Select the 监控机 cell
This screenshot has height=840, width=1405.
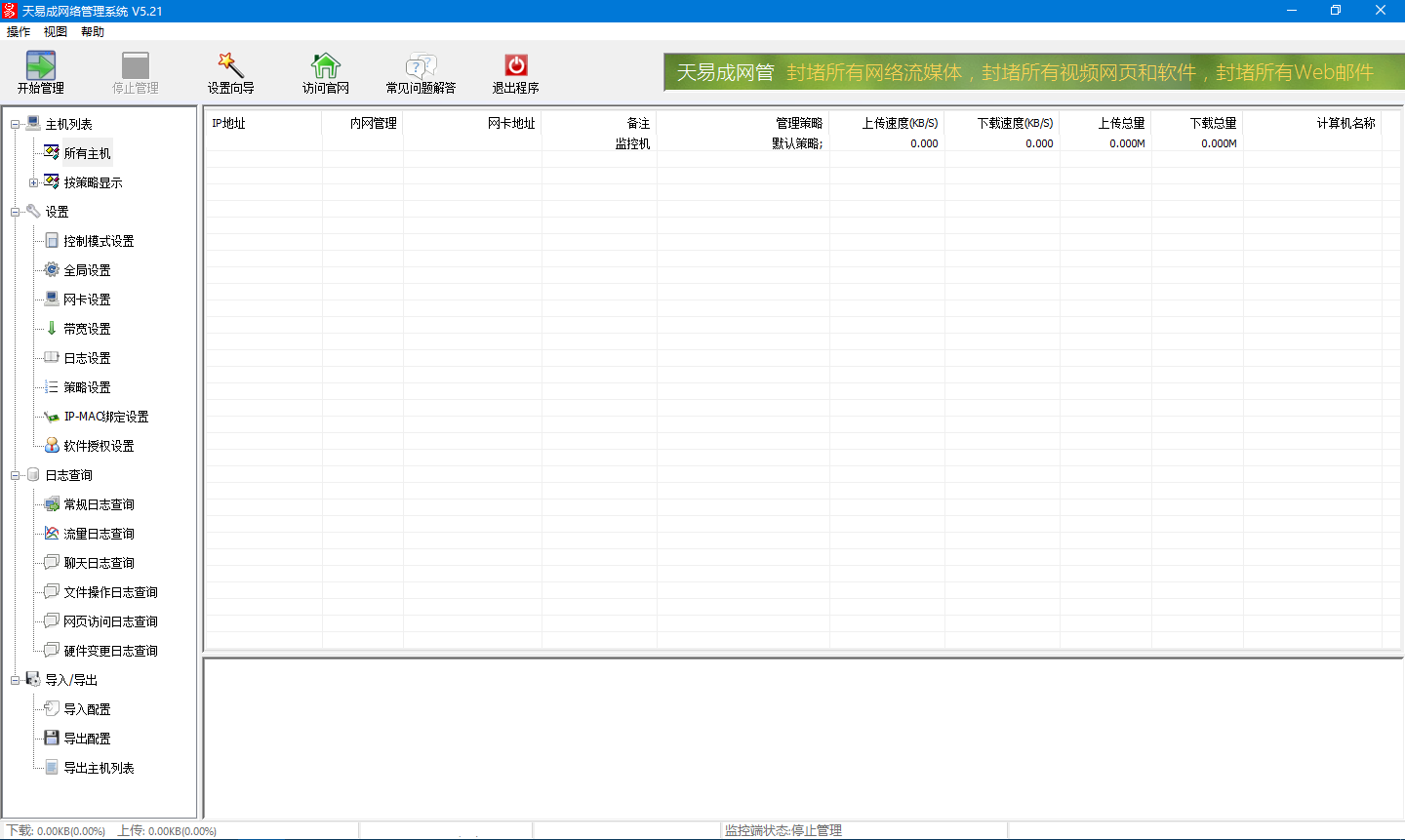(632, 143)
